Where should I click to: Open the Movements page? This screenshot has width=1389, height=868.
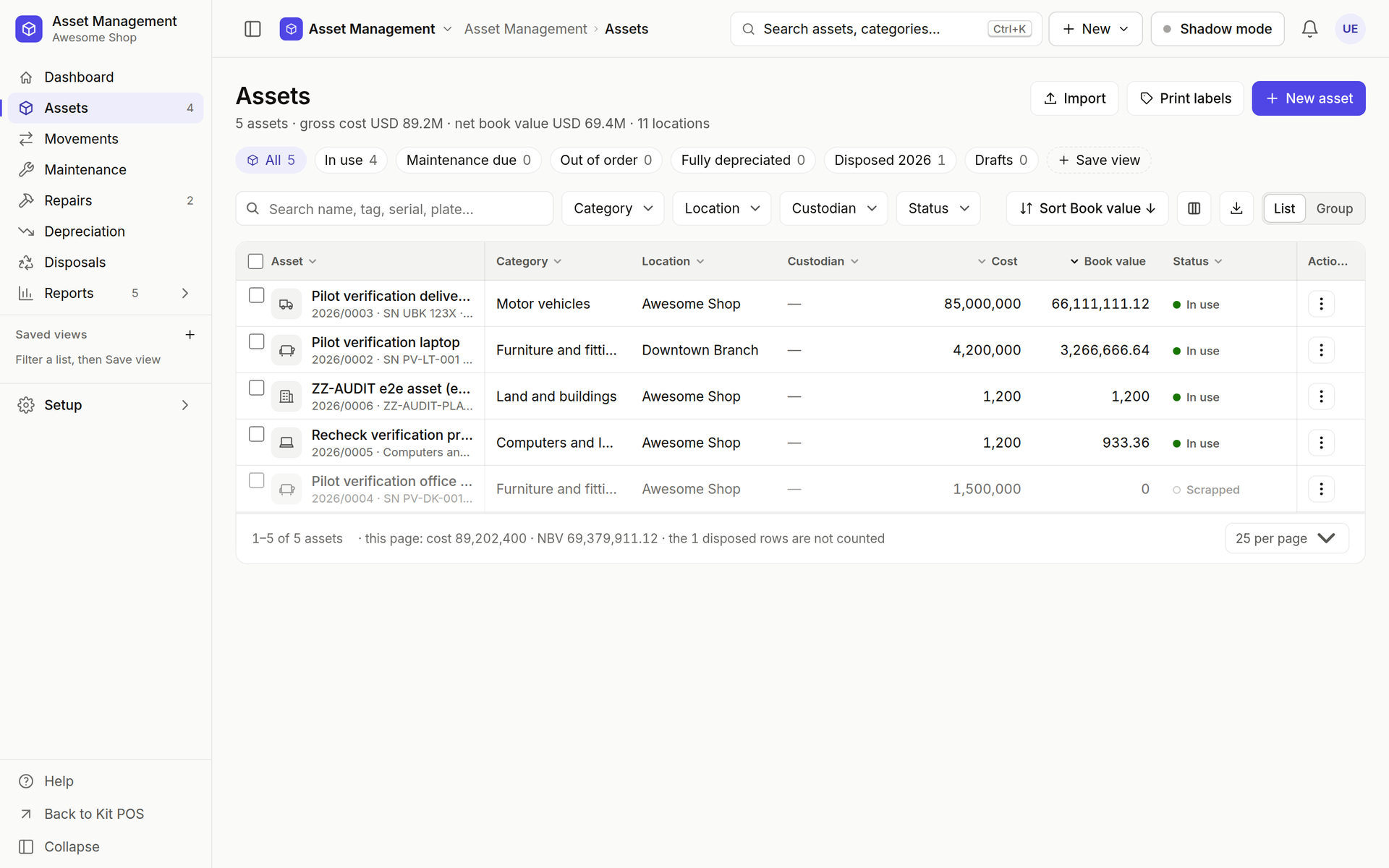point(106,139)
